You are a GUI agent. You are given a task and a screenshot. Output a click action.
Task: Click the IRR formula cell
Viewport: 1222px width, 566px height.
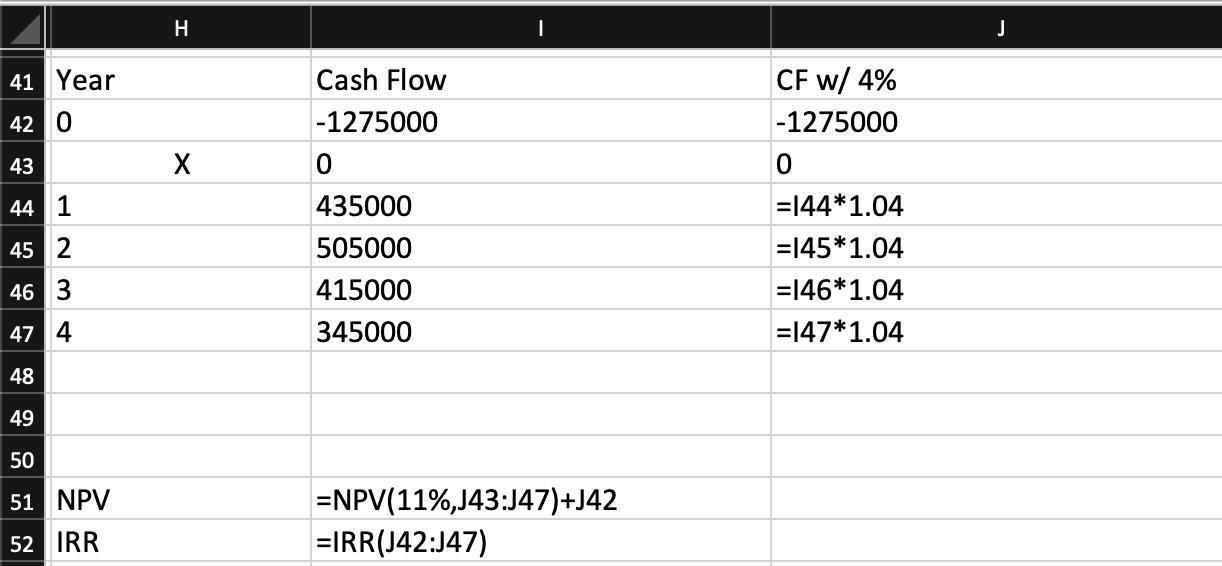541,542
